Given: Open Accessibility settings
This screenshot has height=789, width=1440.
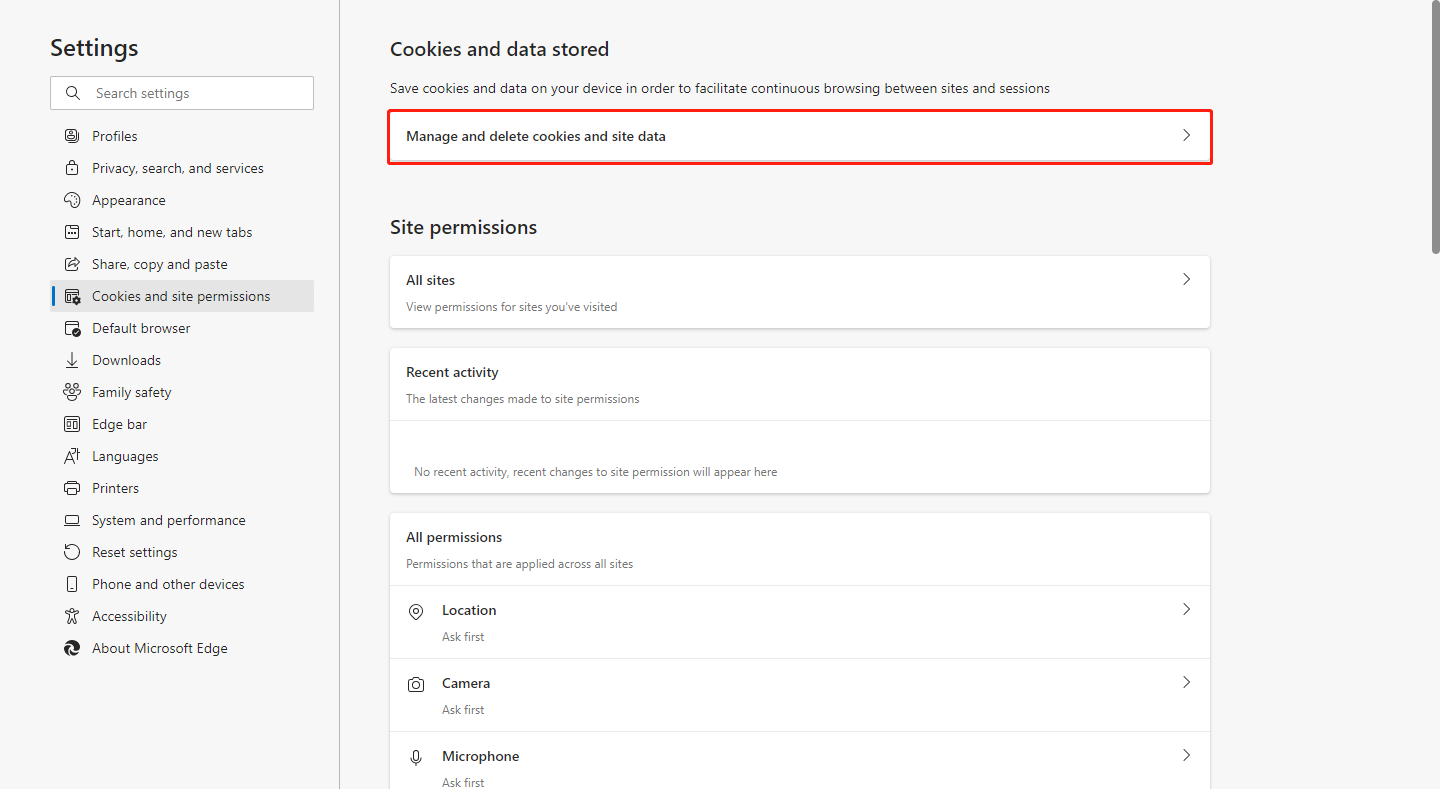Looking at the screenshot, I should pos(128,615).
